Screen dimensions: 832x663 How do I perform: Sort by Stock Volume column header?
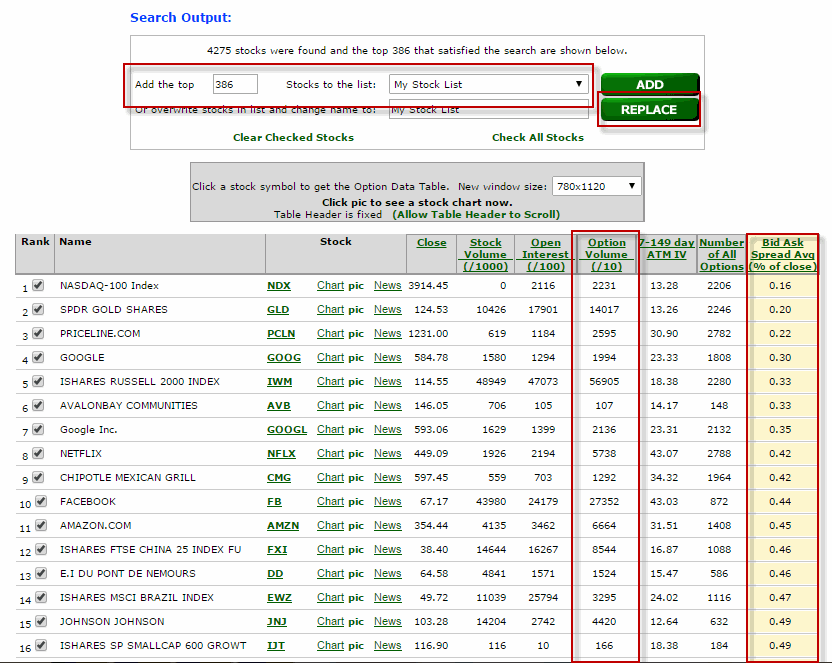[x=486, y=255]
